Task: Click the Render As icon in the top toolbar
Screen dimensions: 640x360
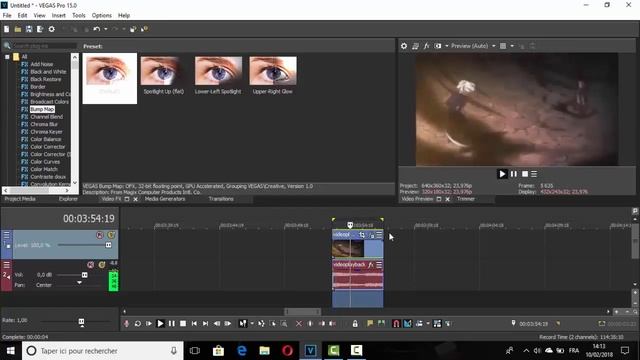Action: click(40, 29)
